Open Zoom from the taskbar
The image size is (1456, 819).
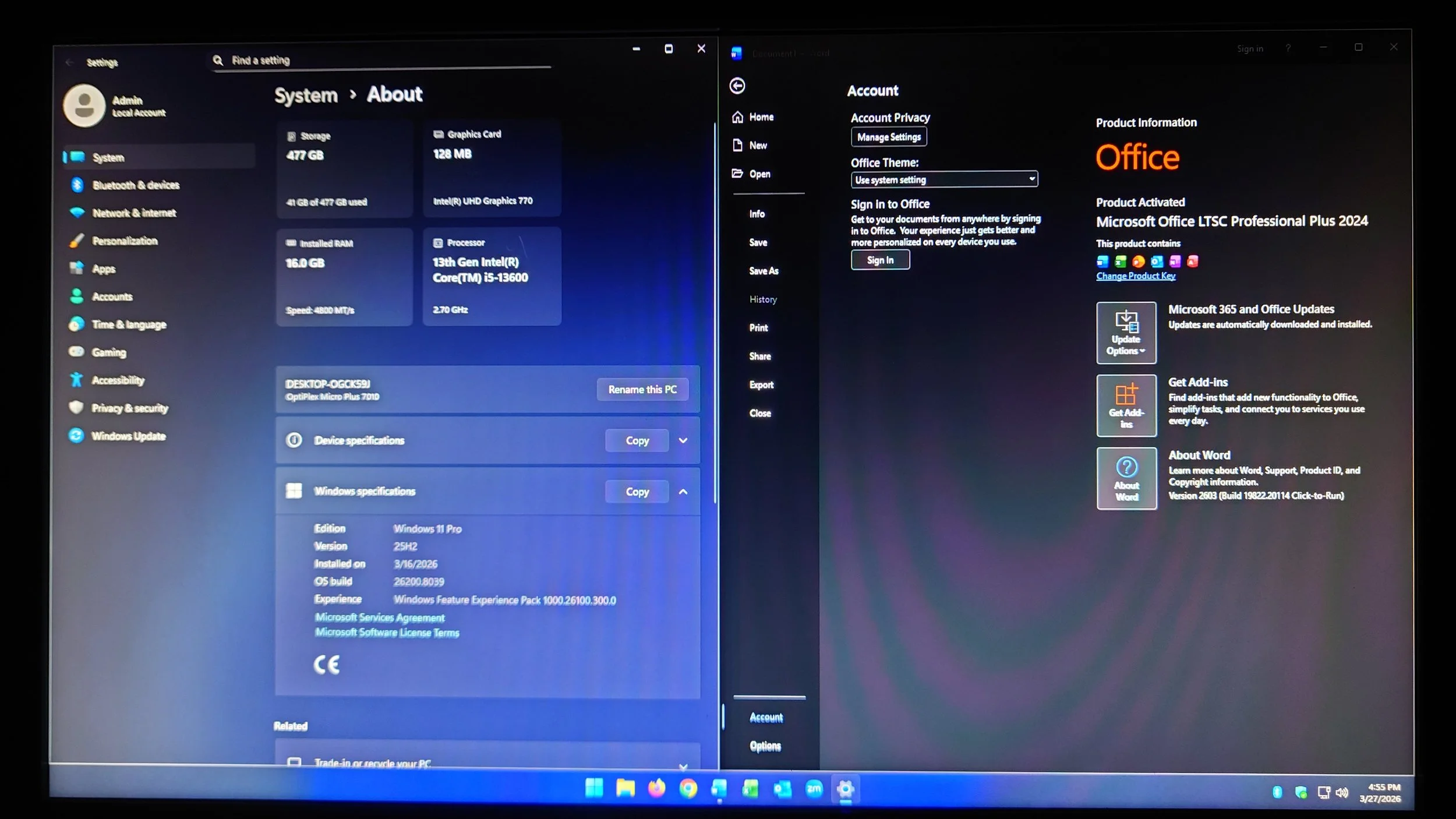[x=814, y=789]
